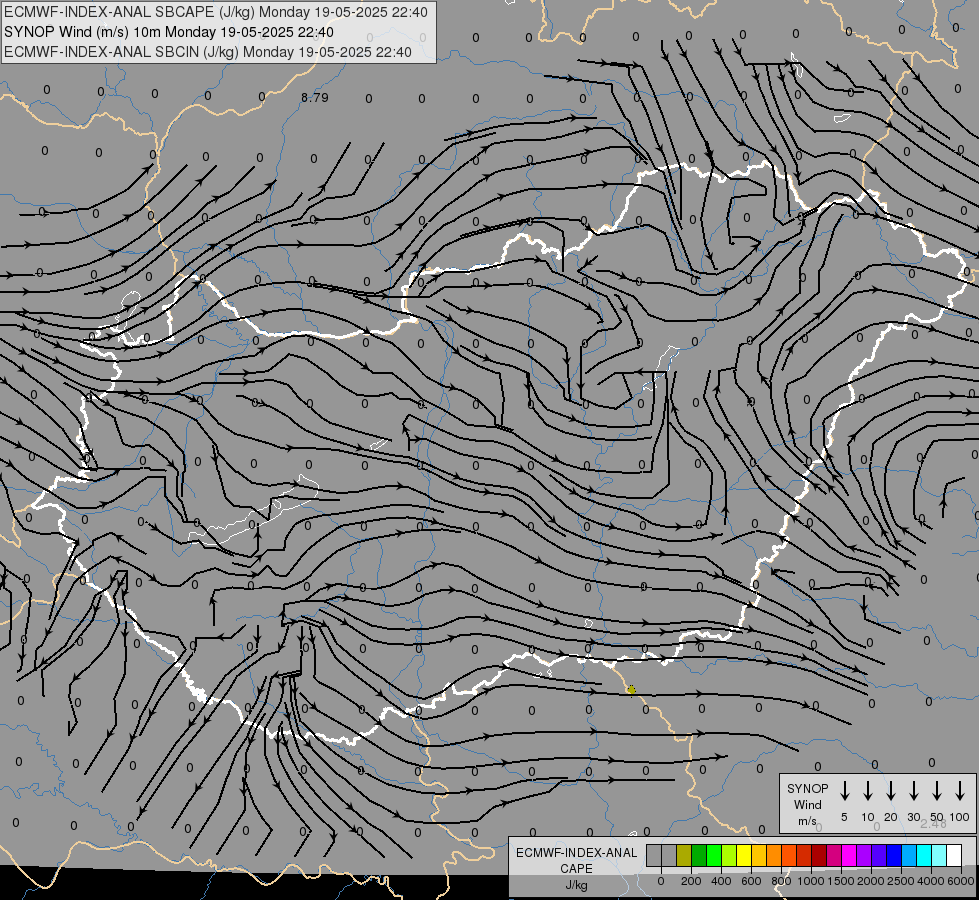The height and width of the screenshot is (900, 979).
Task: Click the SYNOP label in wind legend
Action: coord(807,788)
